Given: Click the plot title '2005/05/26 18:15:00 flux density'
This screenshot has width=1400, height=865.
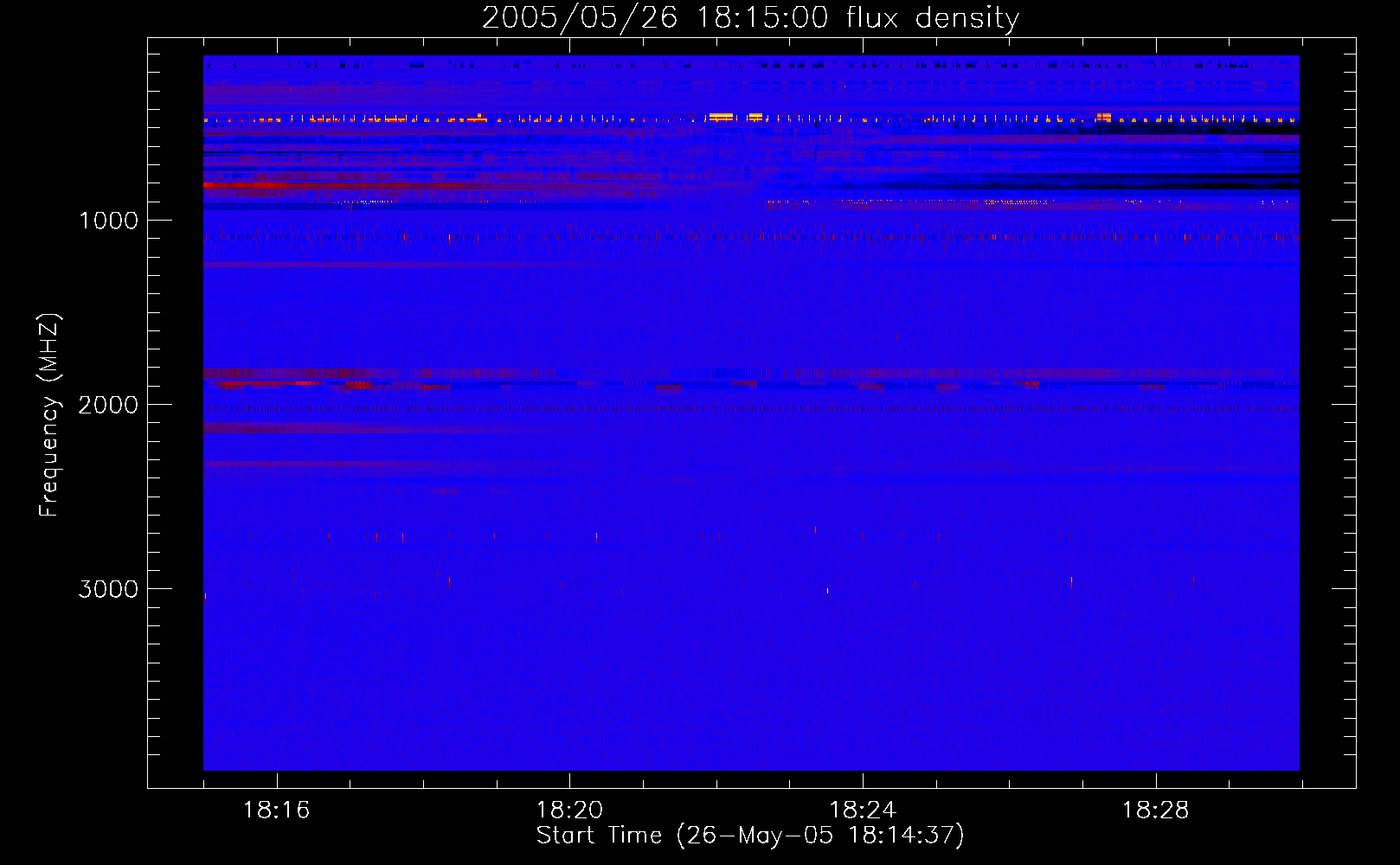Looking at the screenshot, I should coord(750,18).
